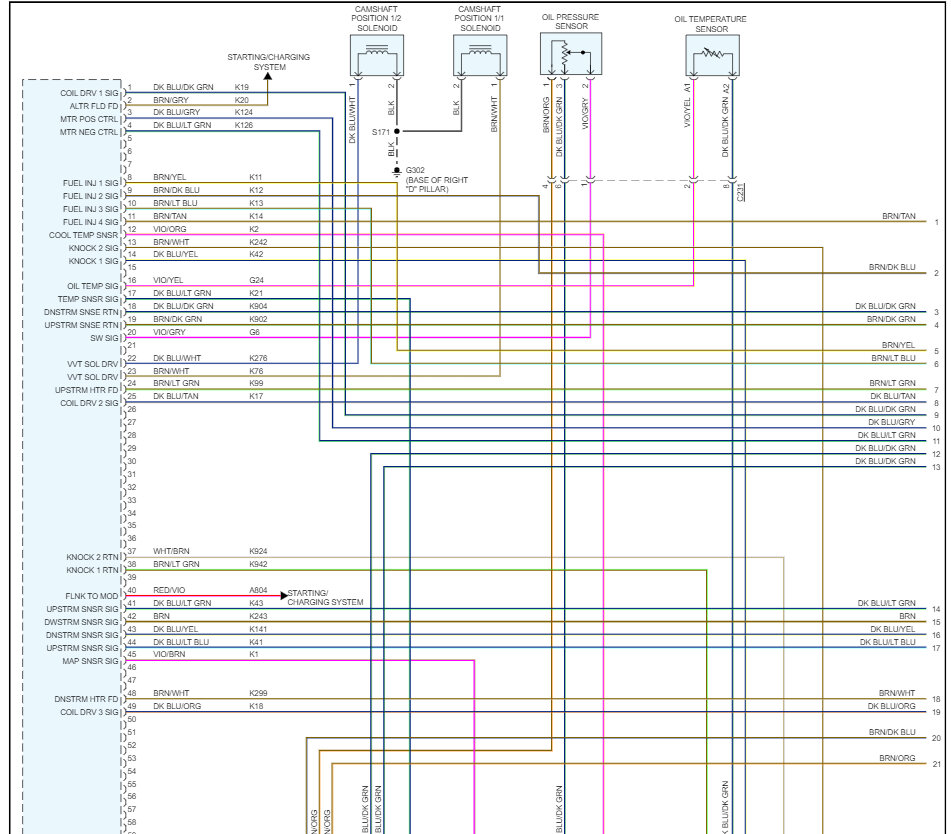
Task: Click the G302 ground symbol
Action: pyautogui.click(x=397, y=172)
